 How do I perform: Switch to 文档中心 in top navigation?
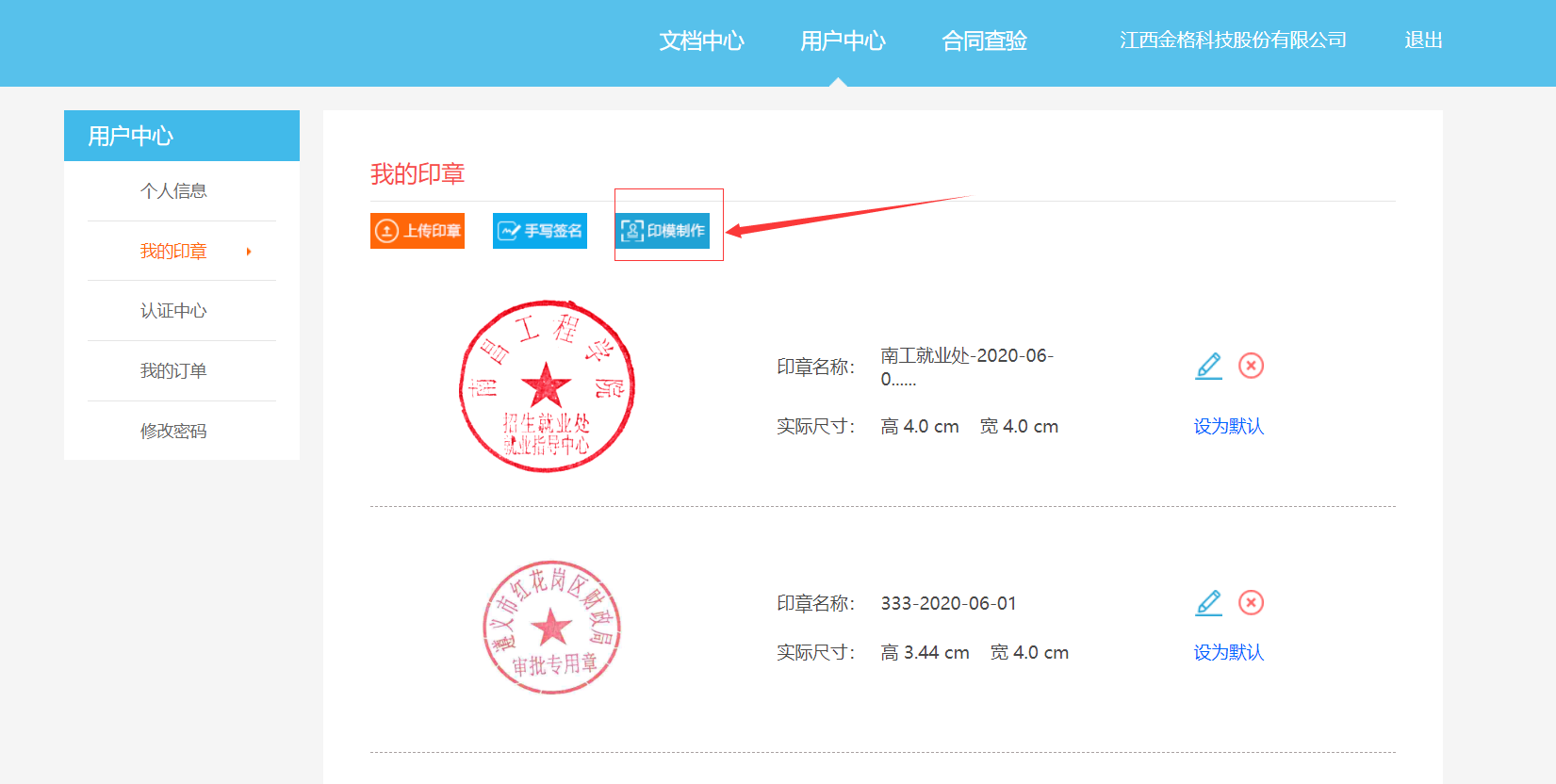point(701,41)
